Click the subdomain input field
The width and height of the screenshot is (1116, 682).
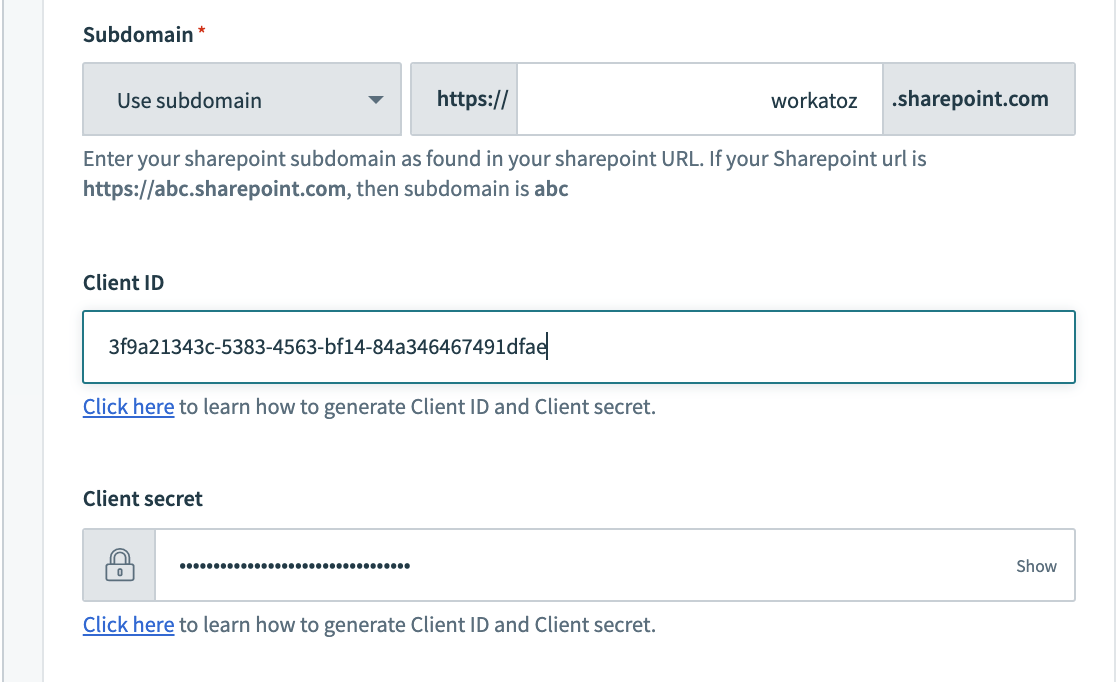698,100
